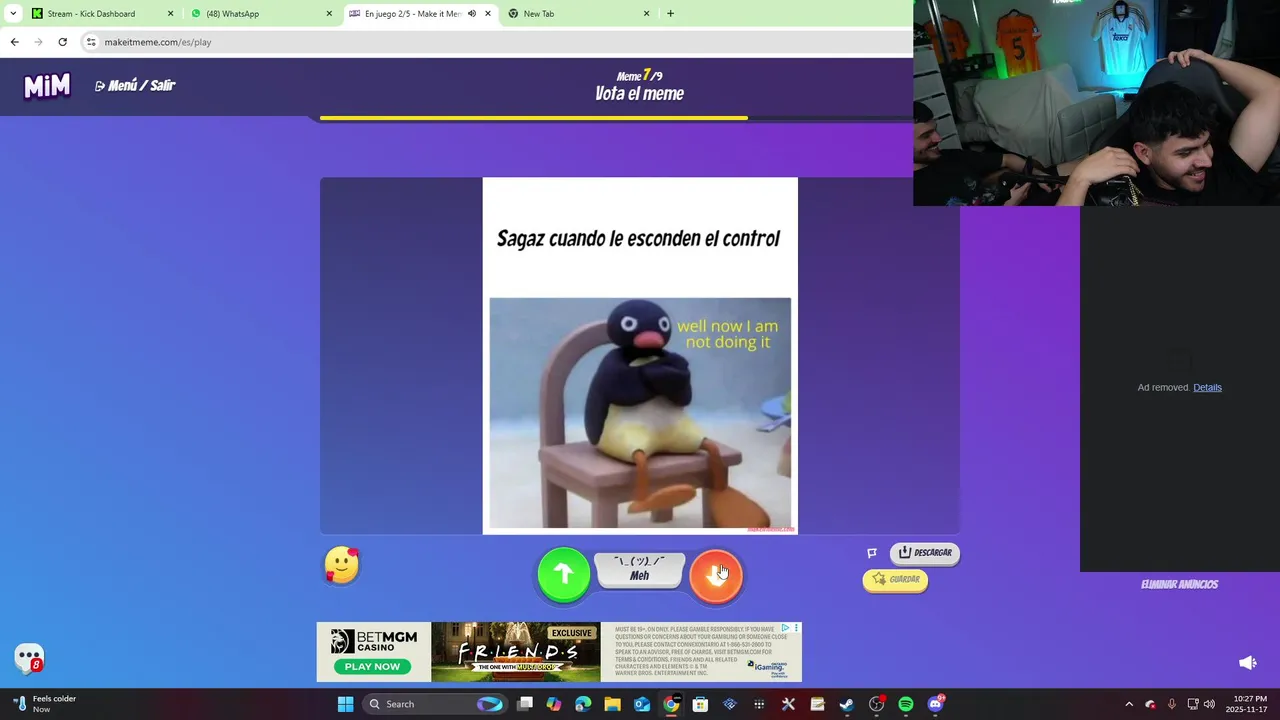Open crossed tools app on taskbar
Screen dimensions: 1280x720
[788, 704]
